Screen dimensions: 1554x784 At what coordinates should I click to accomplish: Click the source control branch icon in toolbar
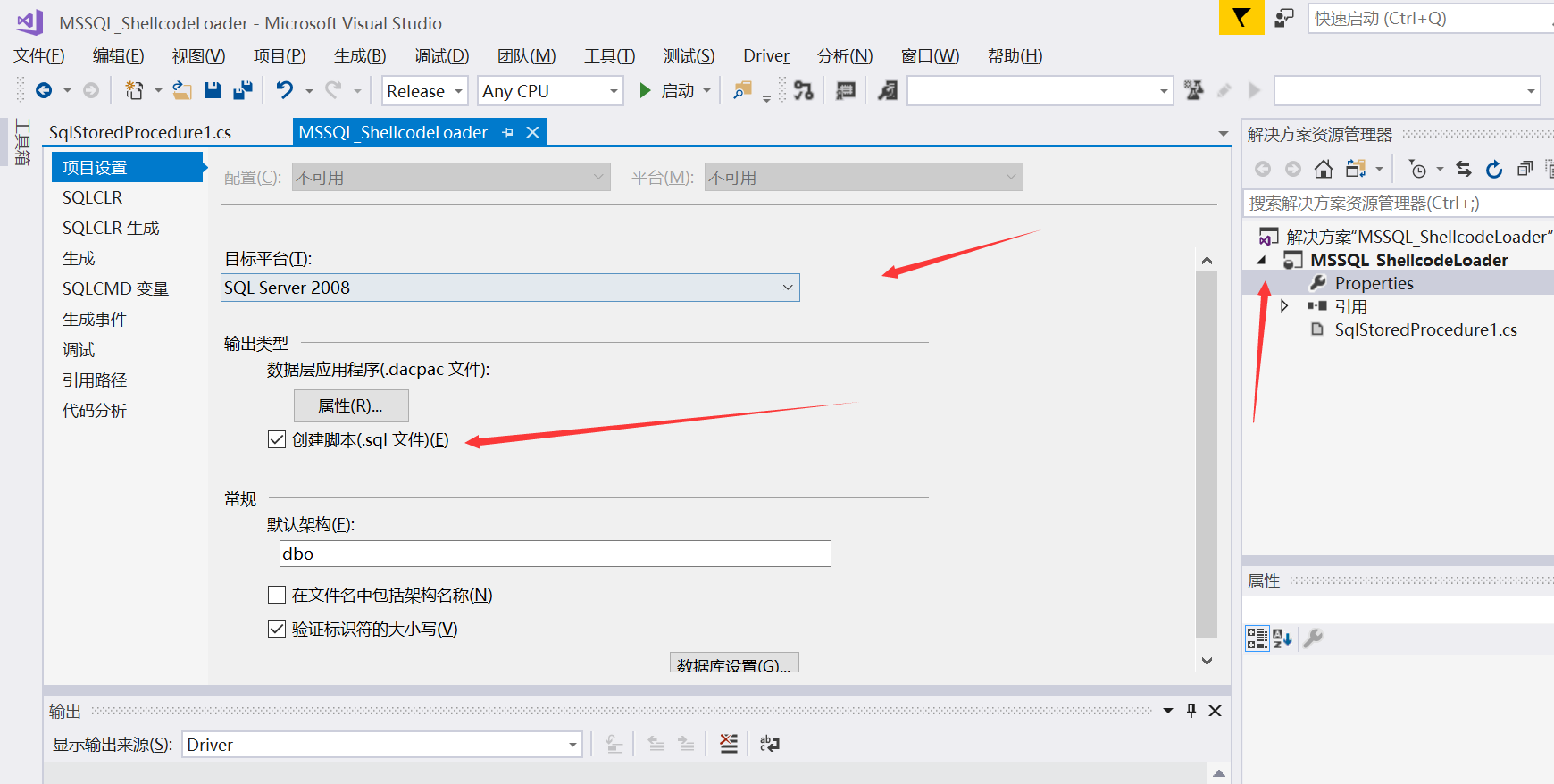804,90
